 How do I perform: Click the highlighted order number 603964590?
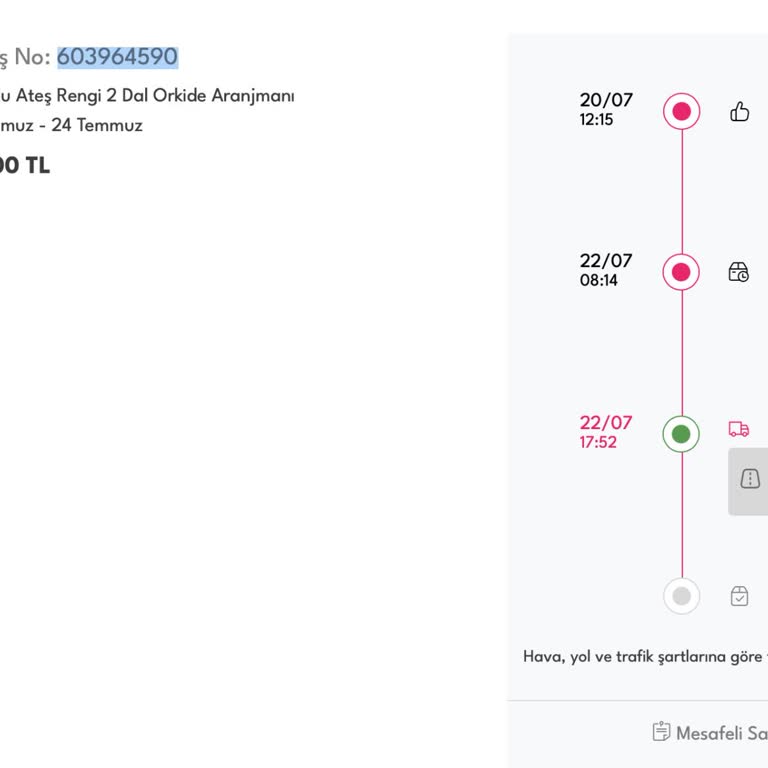pyautogui.click(x=117, y=57)
